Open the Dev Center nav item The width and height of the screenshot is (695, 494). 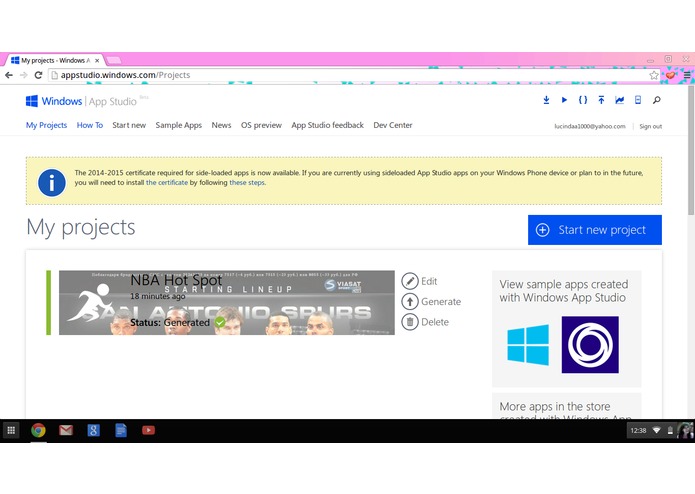click(393, 125)
